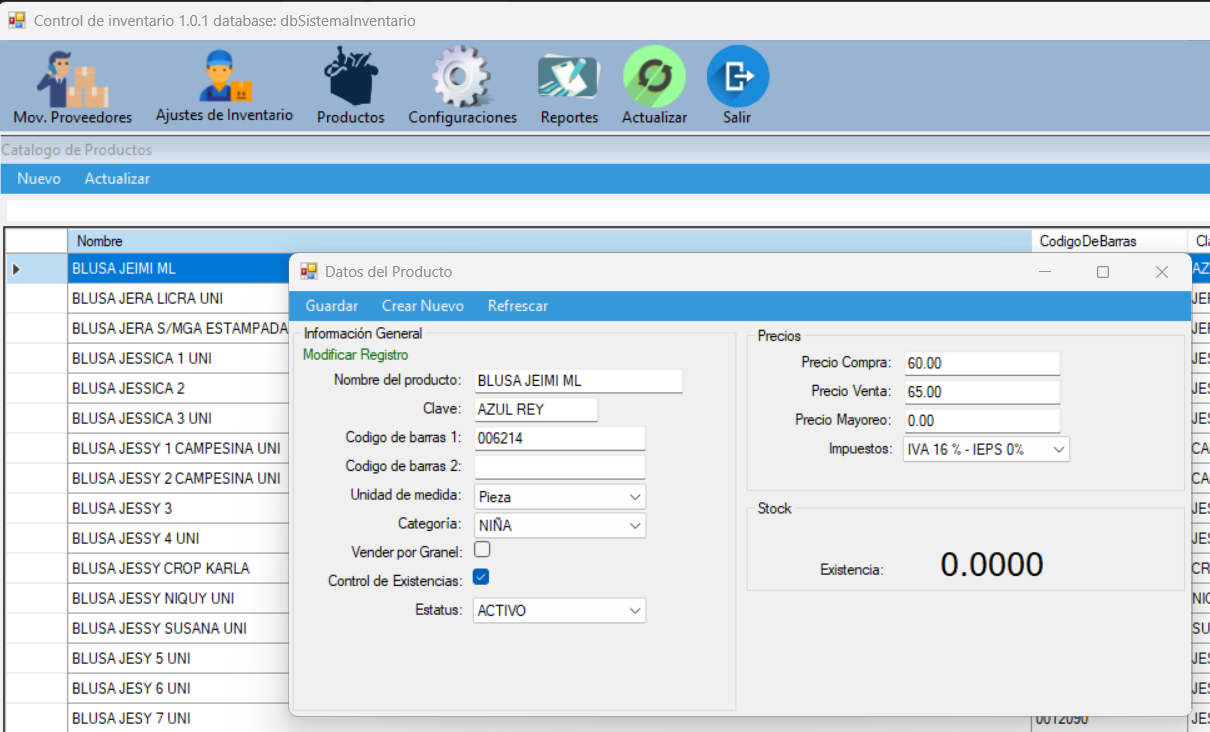Select the BLUSA JESSICA 2 row
1210x732 pixels.
(128, 388)
